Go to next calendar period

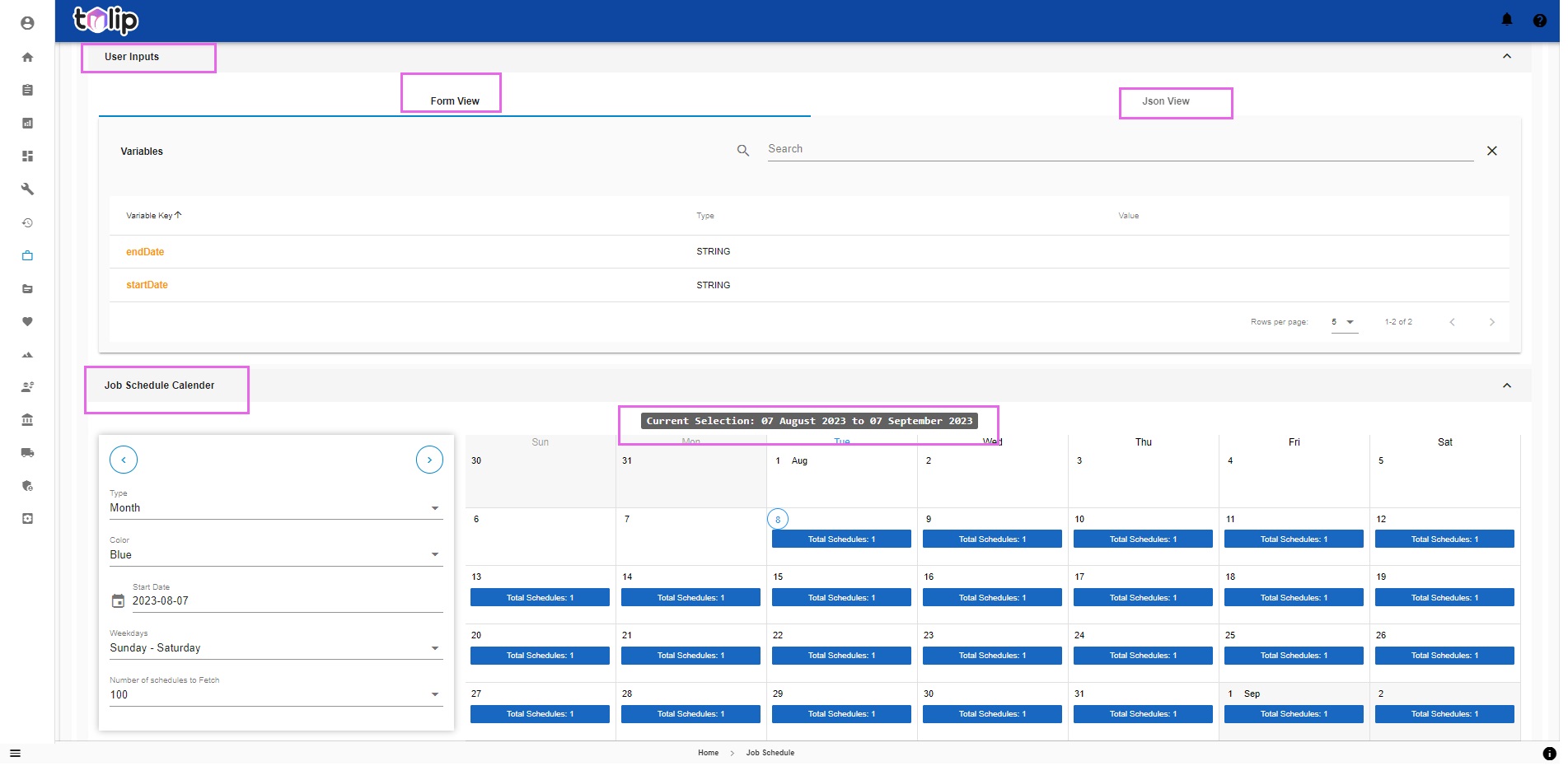[x=429, y=460]
